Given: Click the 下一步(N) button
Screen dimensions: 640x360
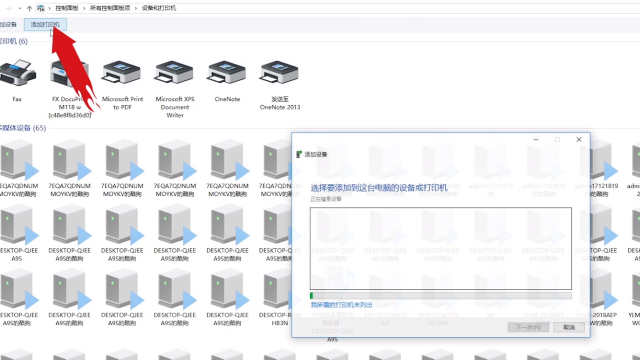Looking at the screenshot, I should point(528,327).
